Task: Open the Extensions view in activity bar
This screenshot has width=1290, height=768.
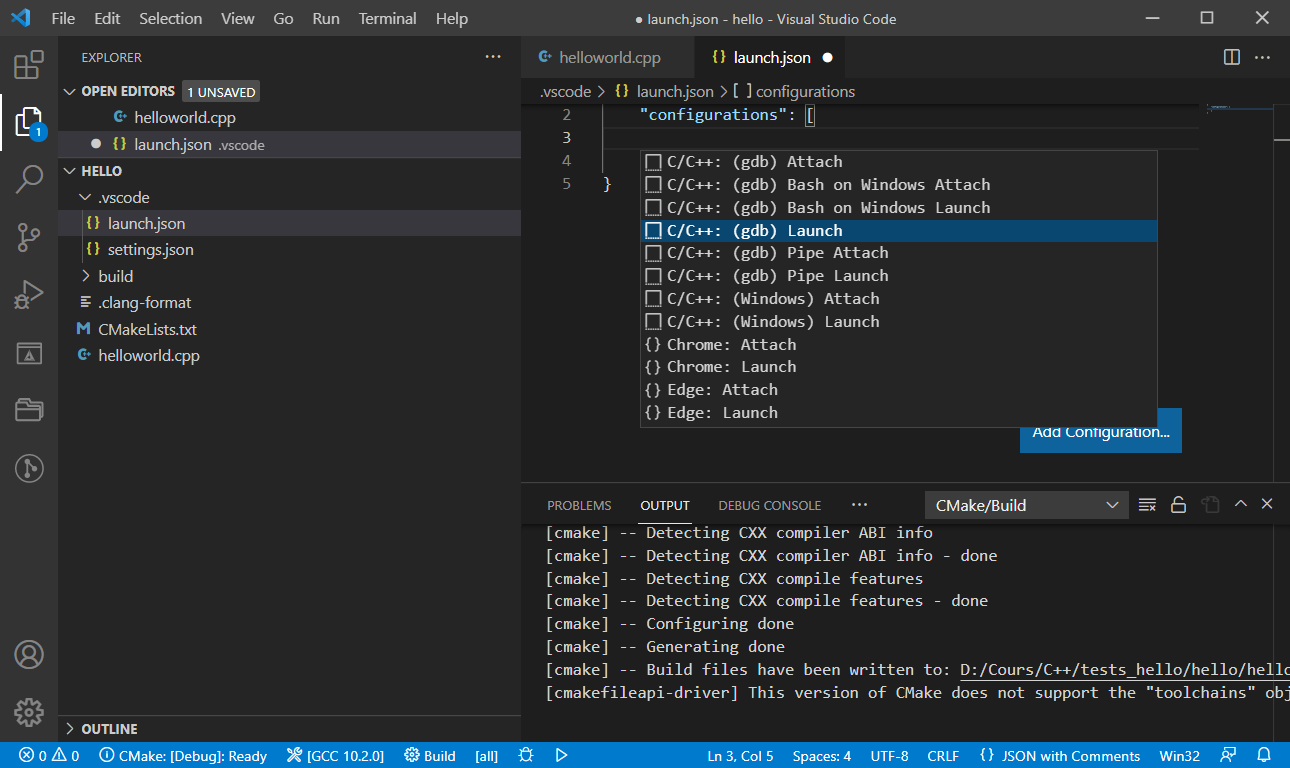Action: click(29, 65)
